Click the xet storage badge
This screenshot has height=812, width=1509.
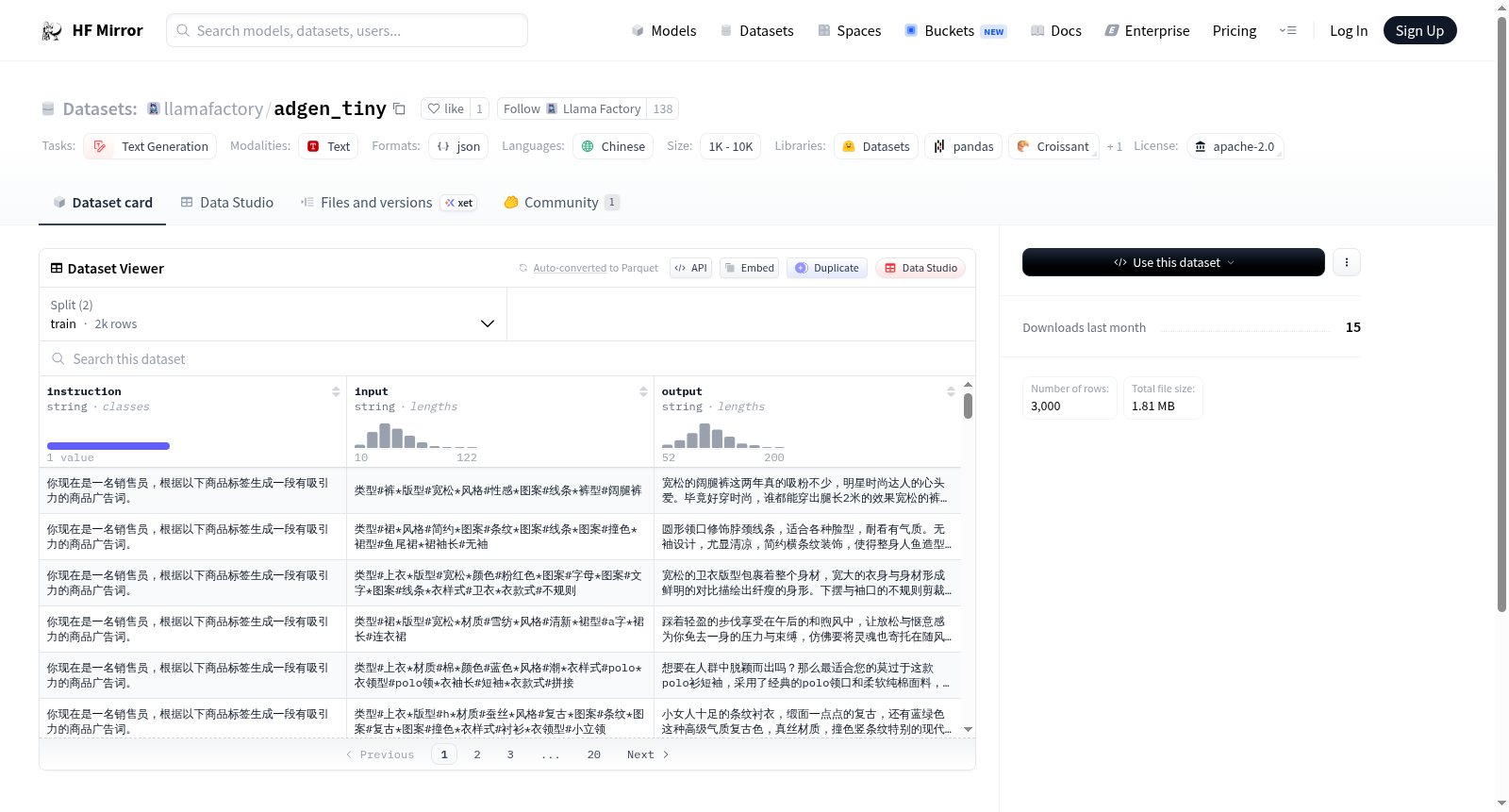(x=459, y=203)
